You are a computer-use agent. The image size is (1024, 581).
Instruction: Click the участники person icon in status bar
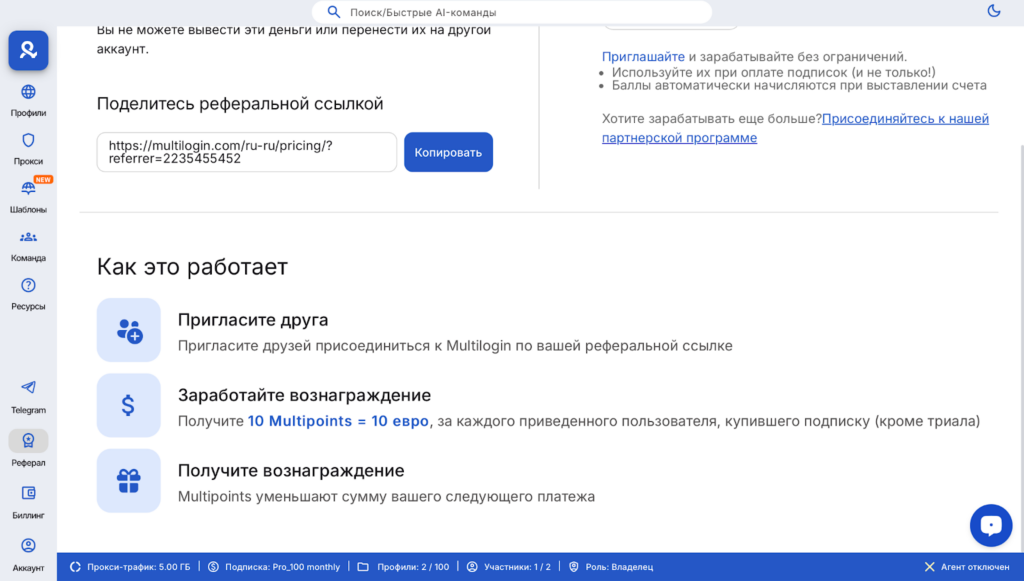coord(472,567)
